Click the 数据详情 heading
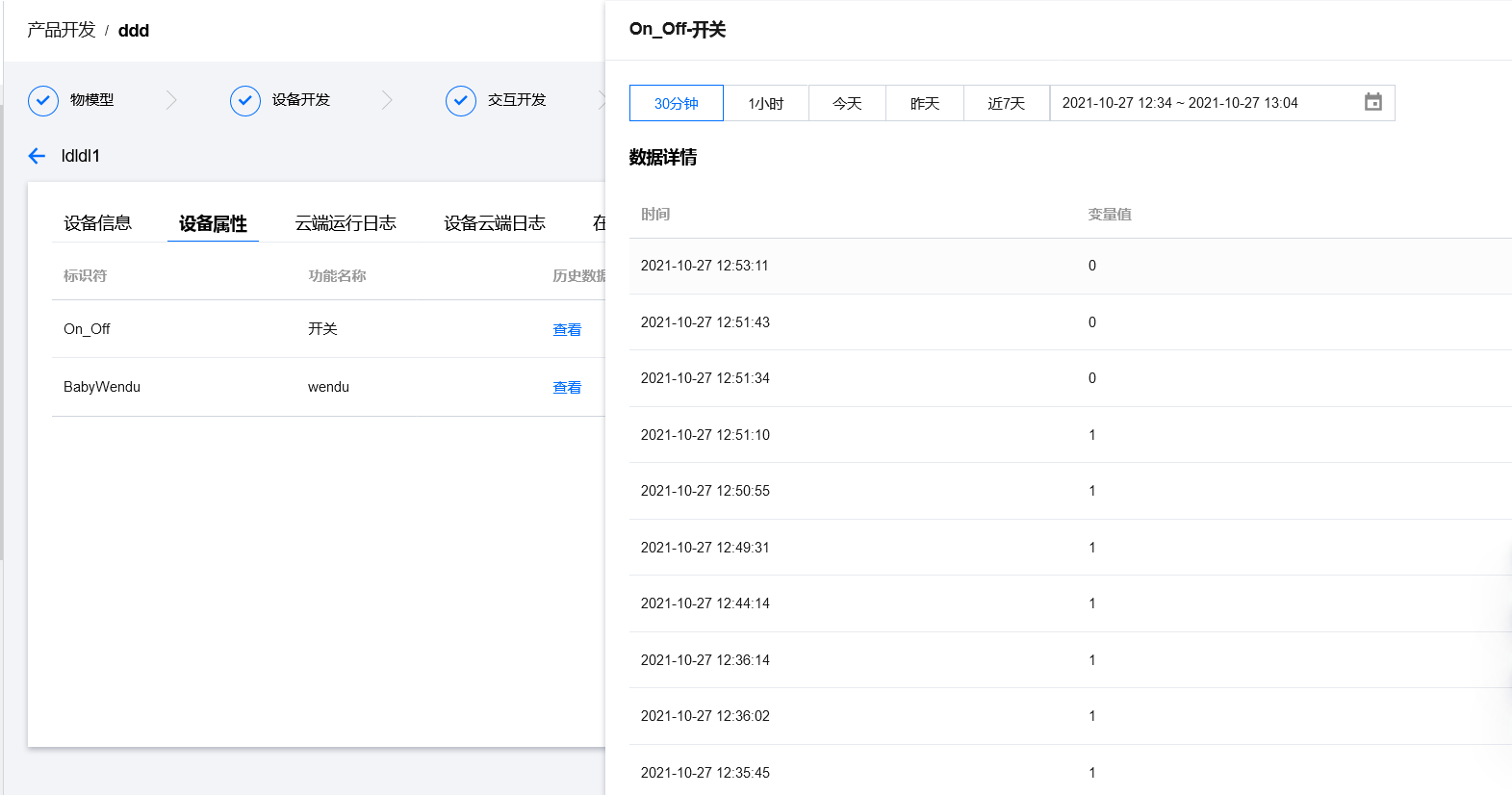Screen dimensions: 1512x795 (x=663, y=157)
